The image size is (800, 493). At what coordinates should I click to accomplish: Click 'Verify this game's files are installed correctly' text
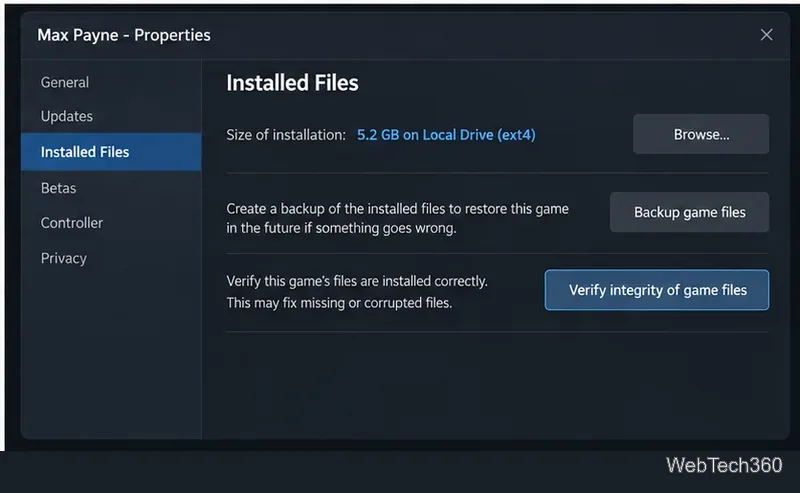(357, 281)
